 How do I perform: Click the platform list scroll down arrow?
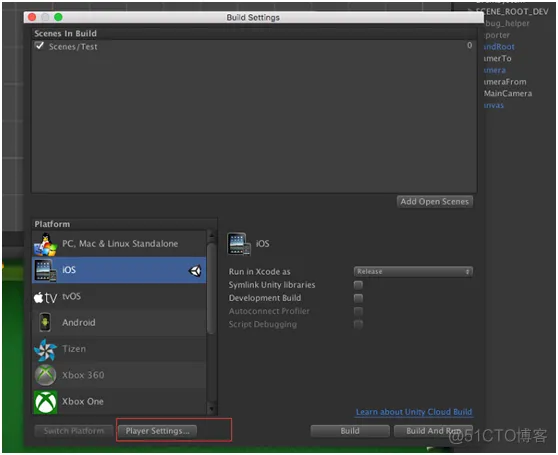211,409
